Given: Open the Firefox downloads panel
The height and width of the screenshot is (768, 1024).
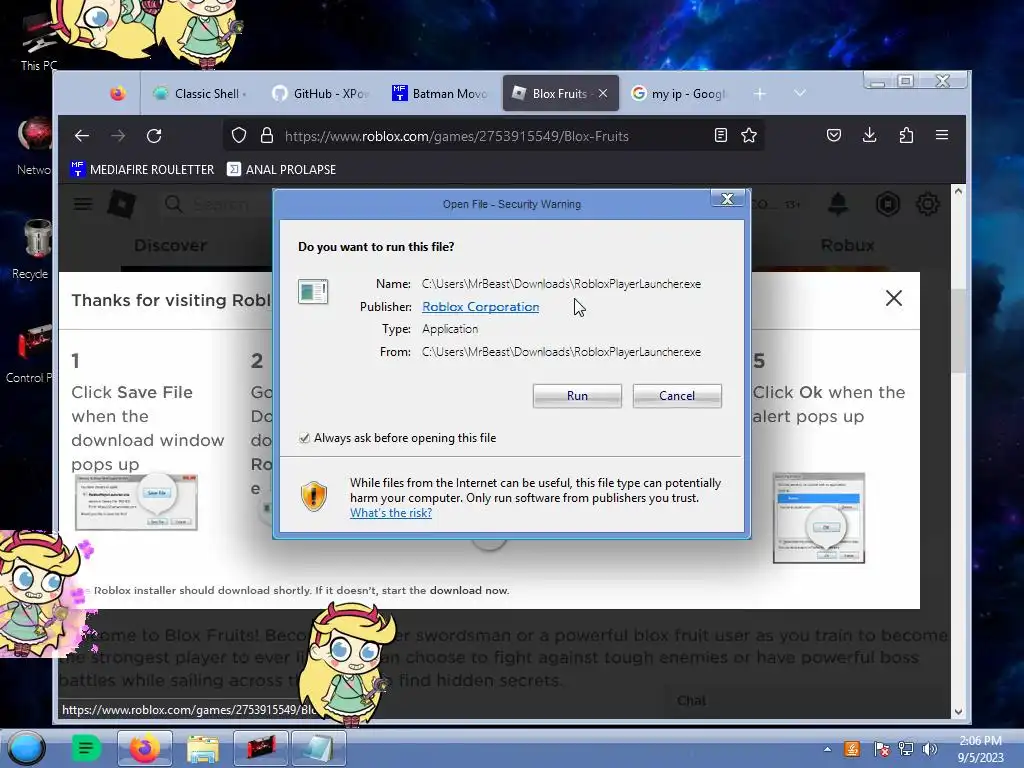Looking at the screenshot, I should point(869,135).
